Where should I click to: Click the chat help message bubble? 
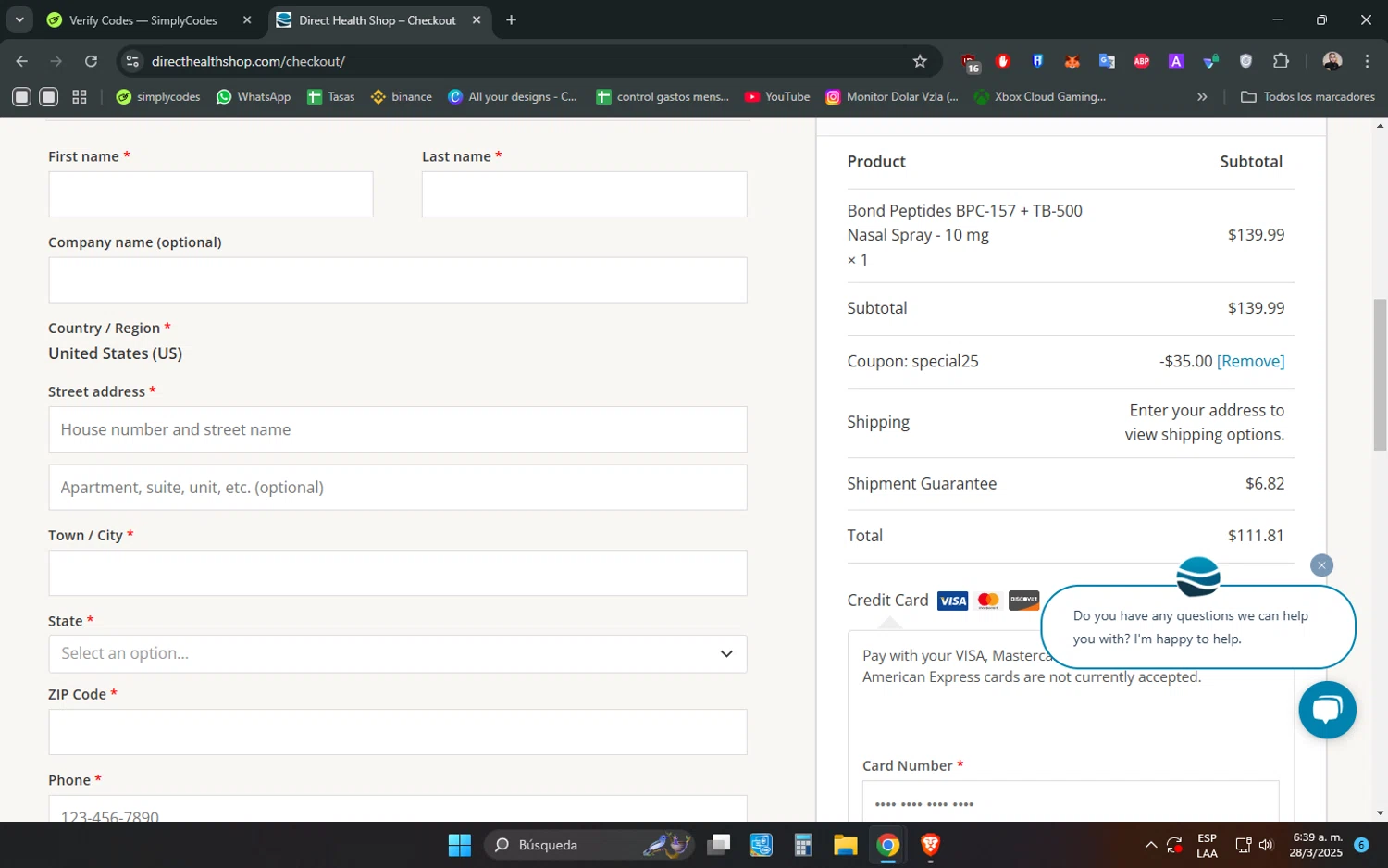[x=1198, y=626]
